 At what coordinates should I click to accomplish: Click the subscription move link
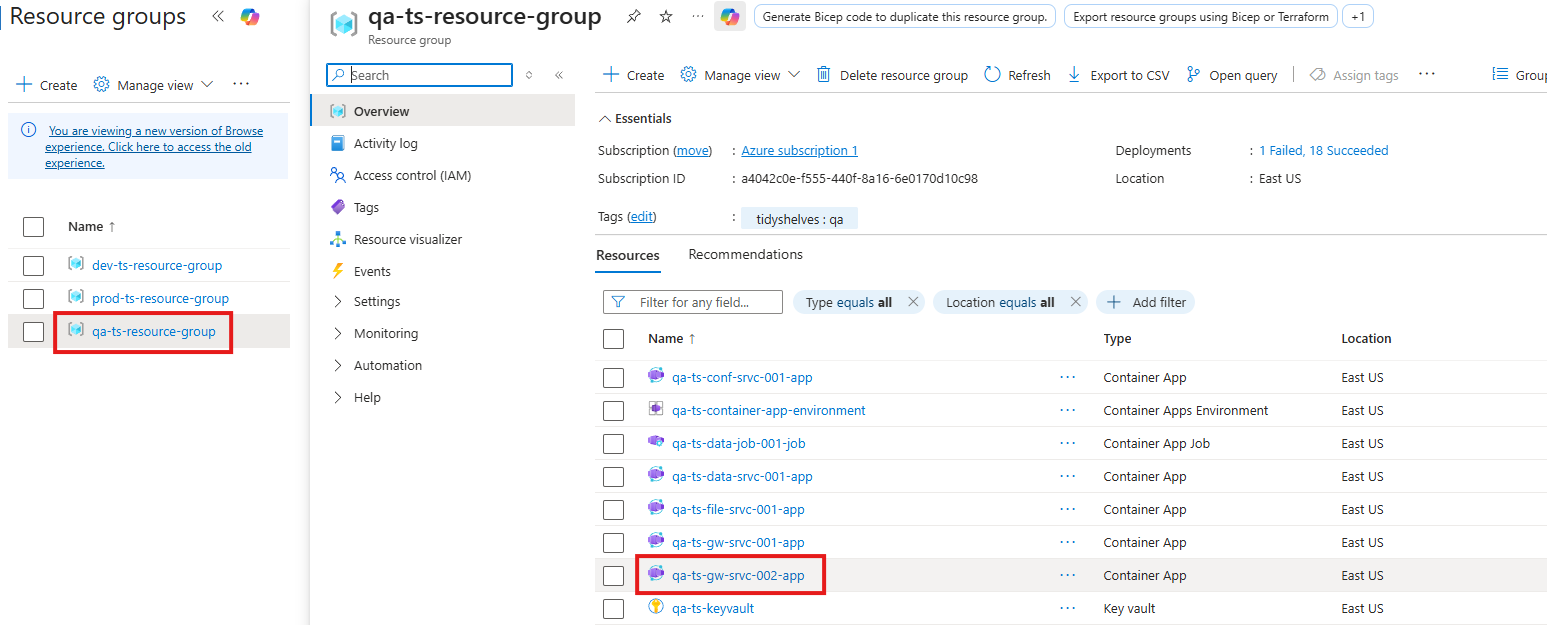692,150
